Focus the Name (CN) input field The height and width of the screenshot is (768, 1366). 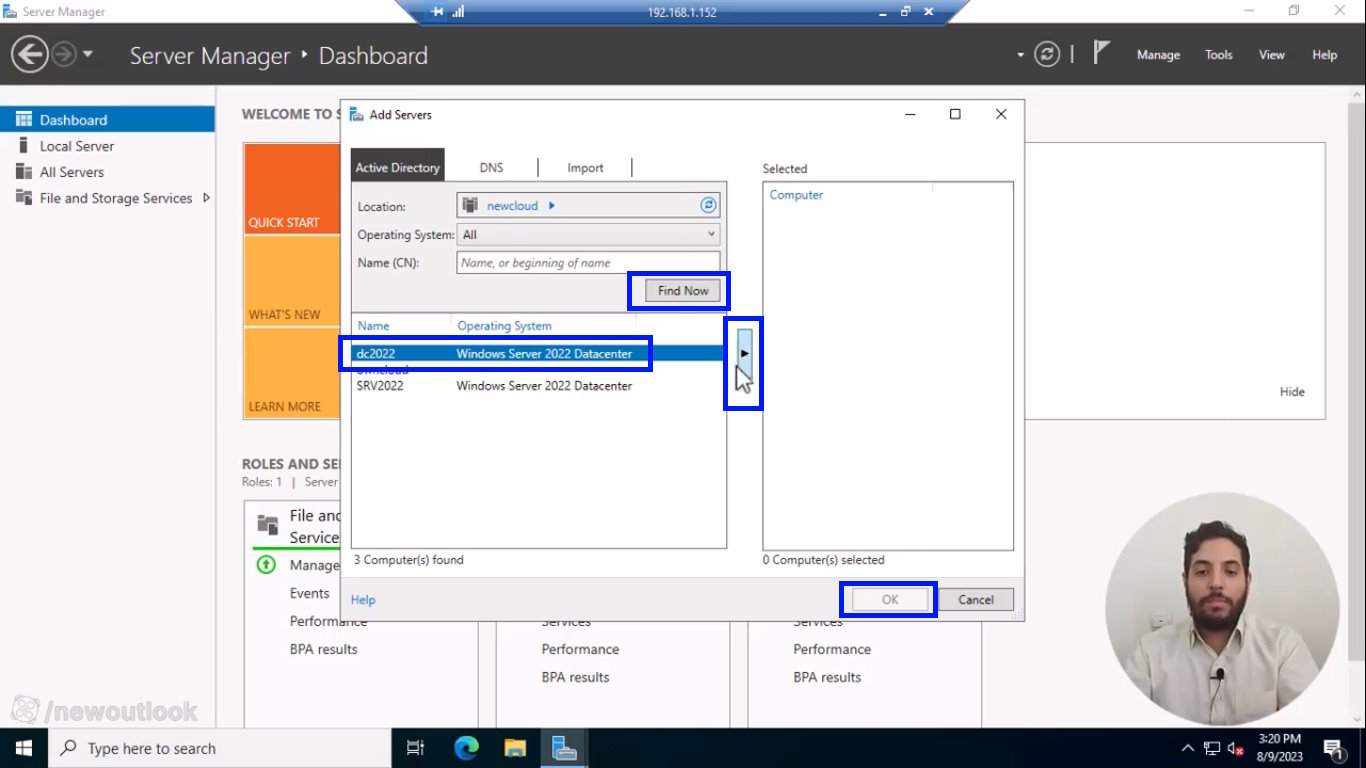point(588,262)
